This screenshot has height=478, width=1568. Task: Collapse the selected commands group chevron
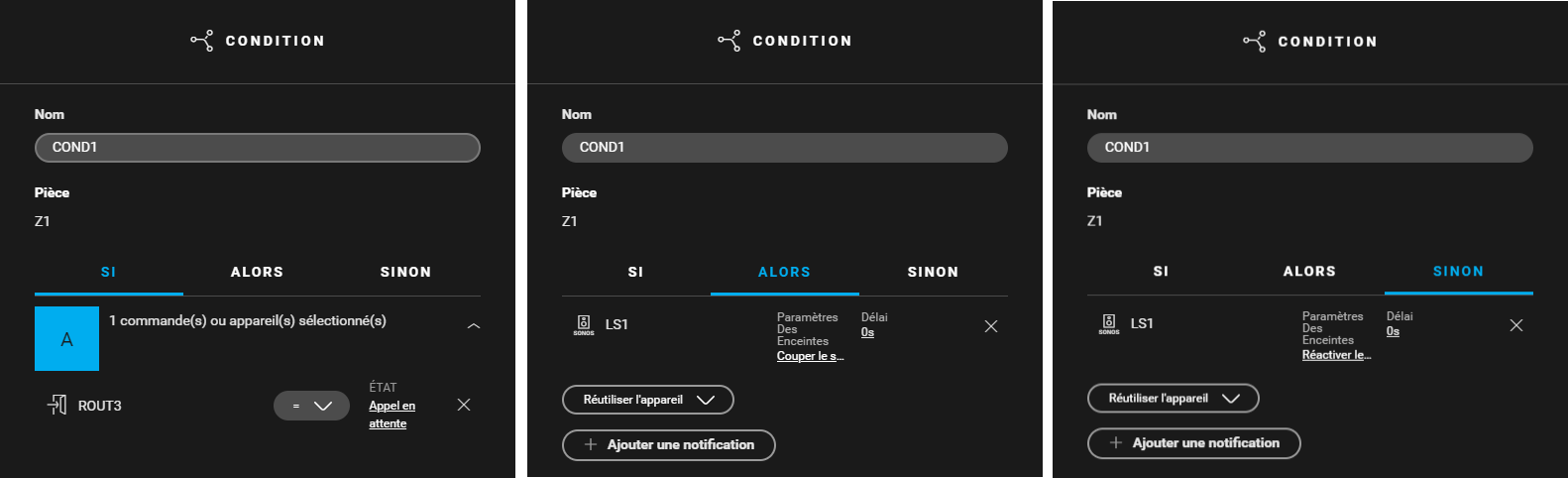coord(474,325)
